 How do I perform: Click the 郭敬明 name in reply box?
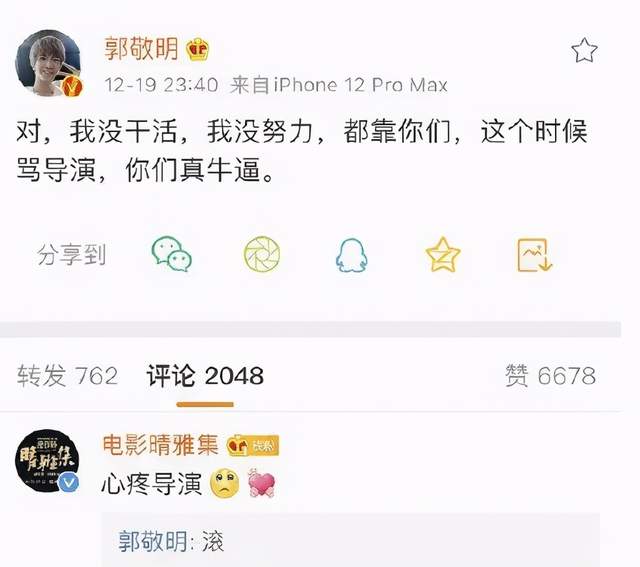[x=153, y=541]
